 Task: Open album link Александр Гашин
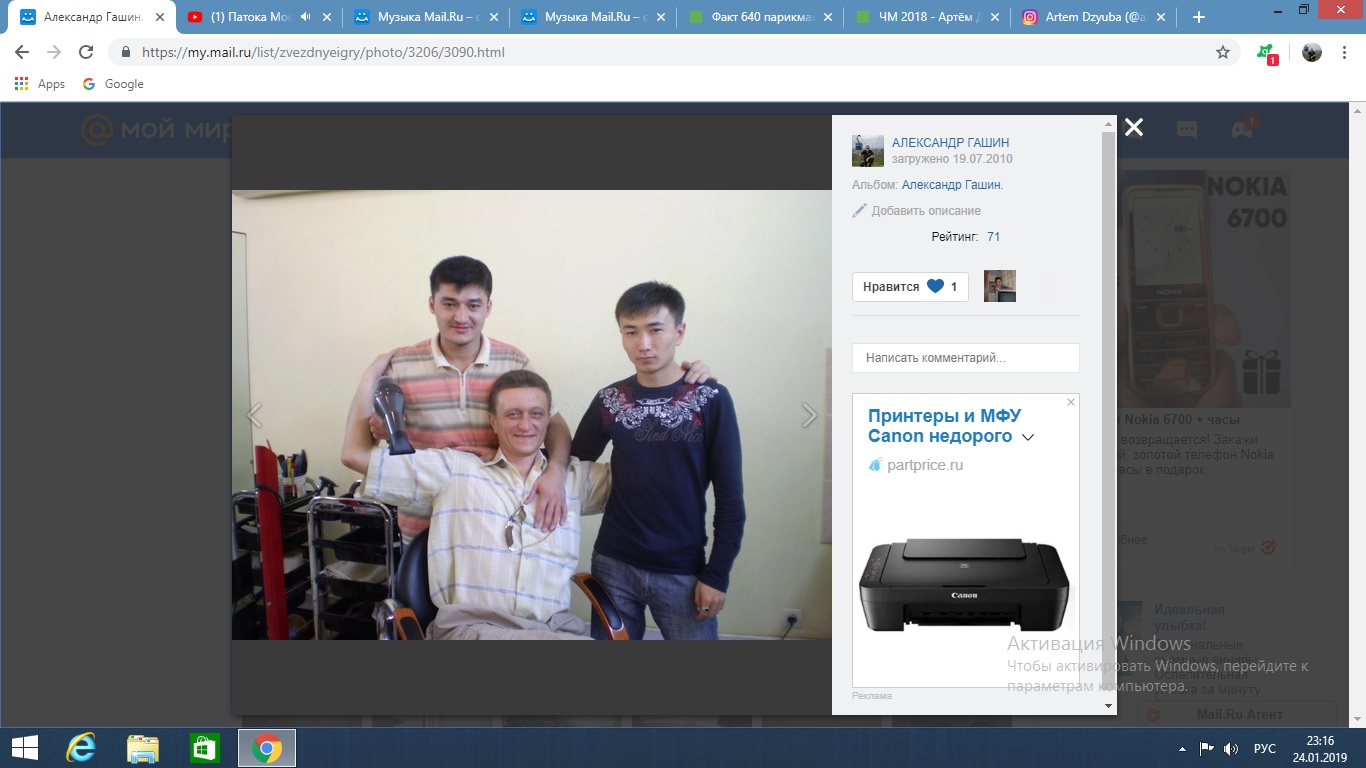pyautogui.click(x=952, y=185)
